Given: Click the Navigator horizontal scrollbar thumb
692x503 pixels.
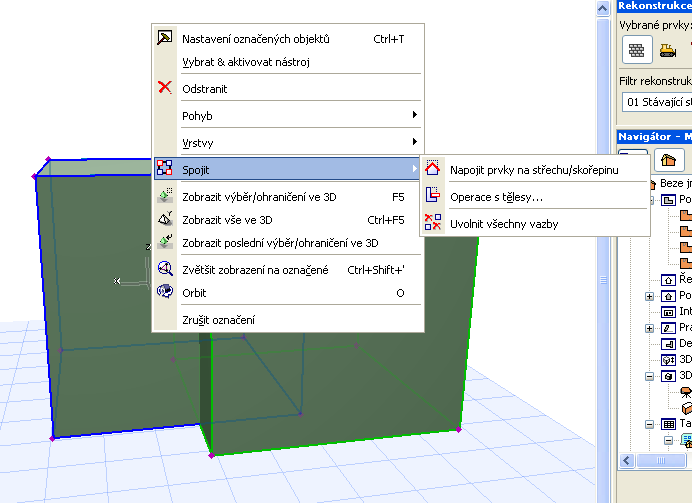Looking at the screenshot, I should pos(661,461).
